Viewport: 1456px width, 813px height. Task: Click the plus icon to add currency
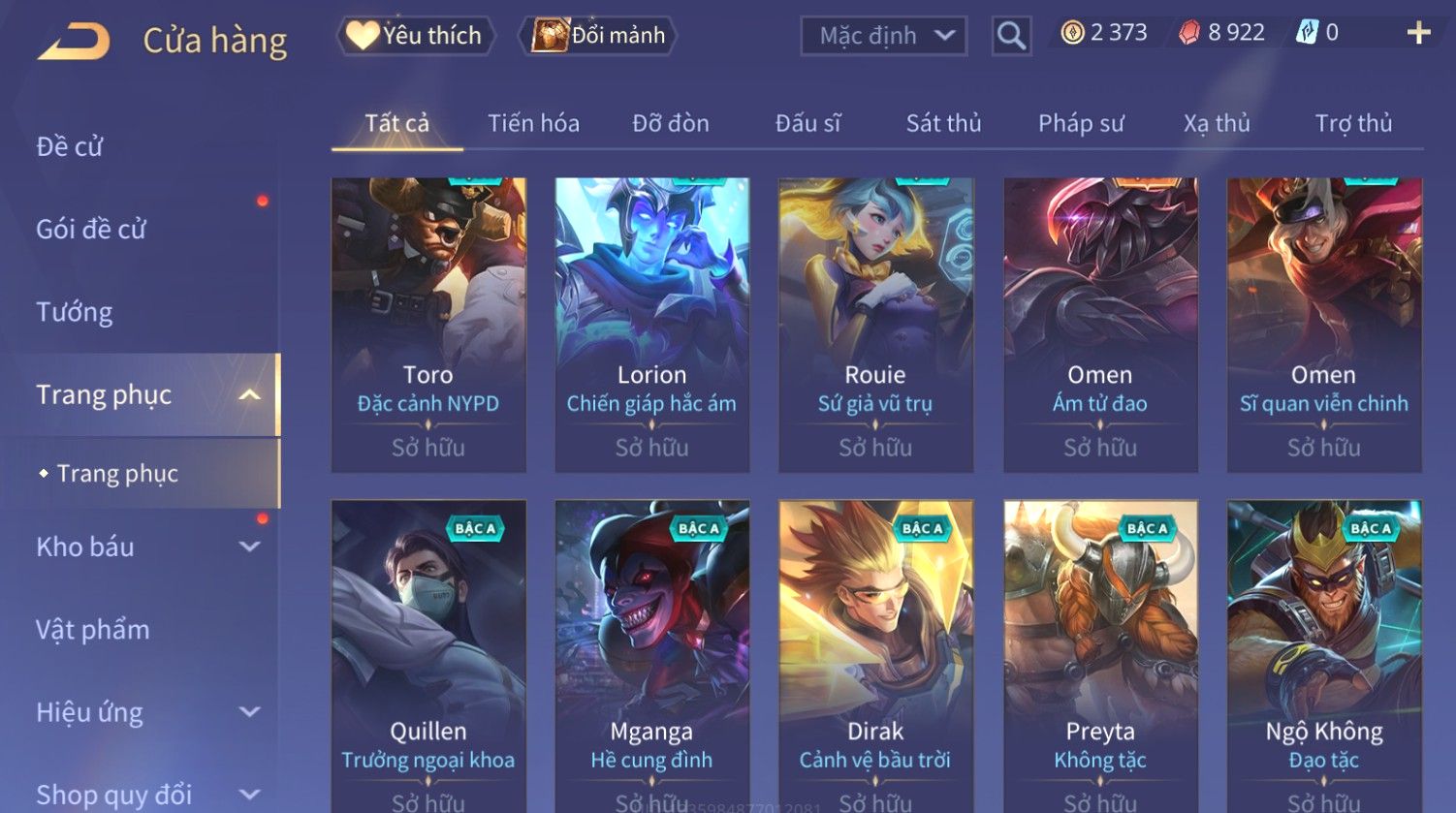pyautogui.click(x=1418, y=34)
